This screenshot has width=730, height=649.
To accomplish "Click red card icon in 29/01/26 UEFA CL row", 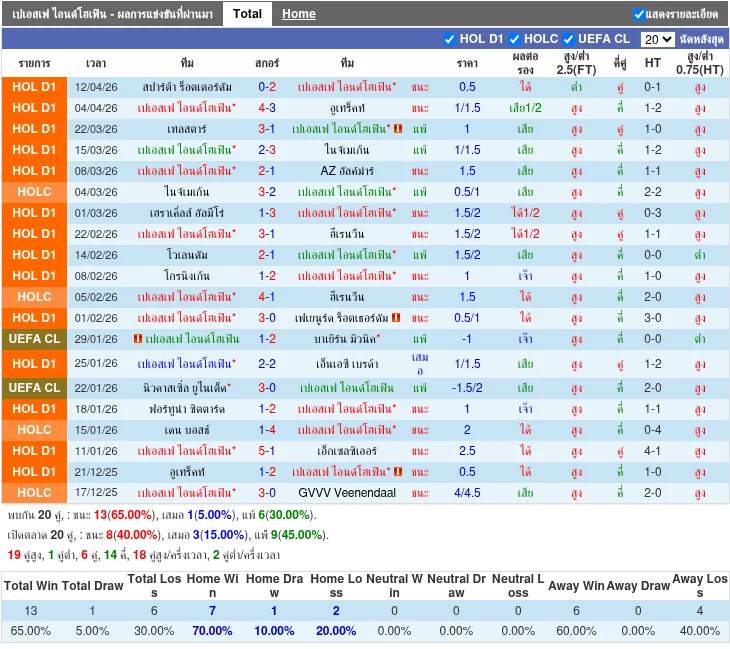I will coord(137,340).
